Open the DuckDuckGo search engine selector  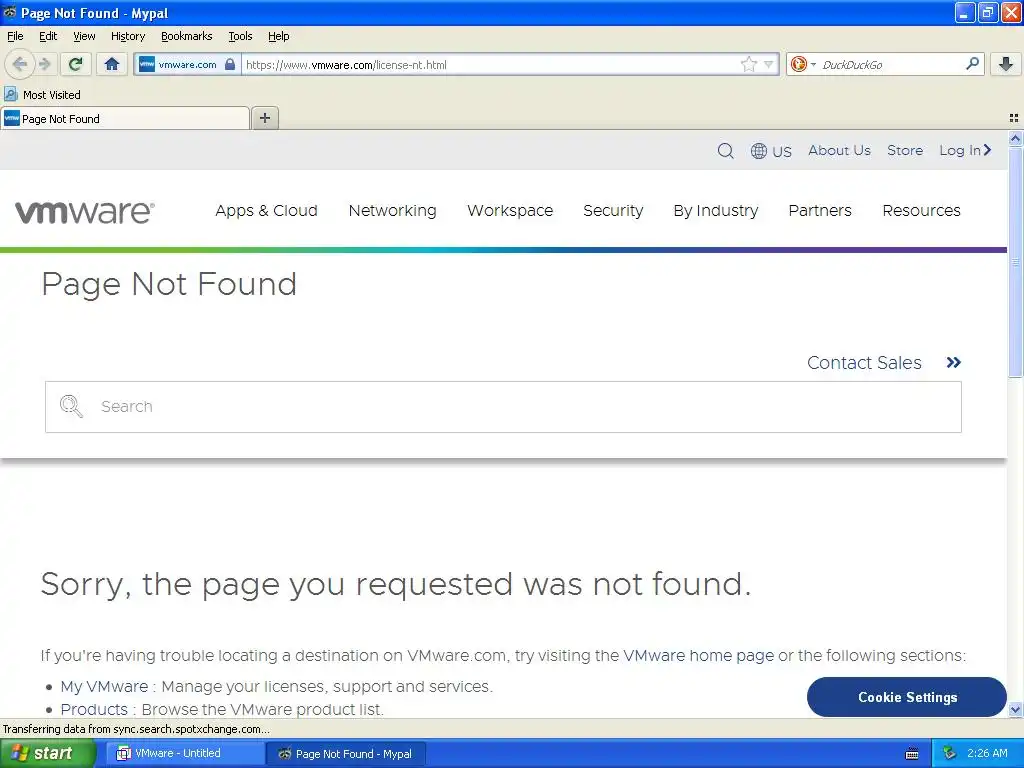(x=803, y=64)
